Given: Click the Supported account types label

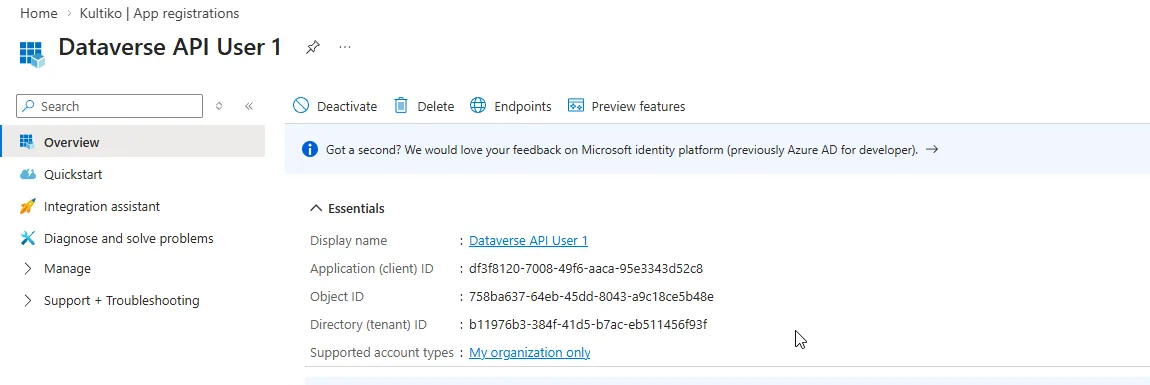Looking at the screenshot, I should tap(382, 353).
